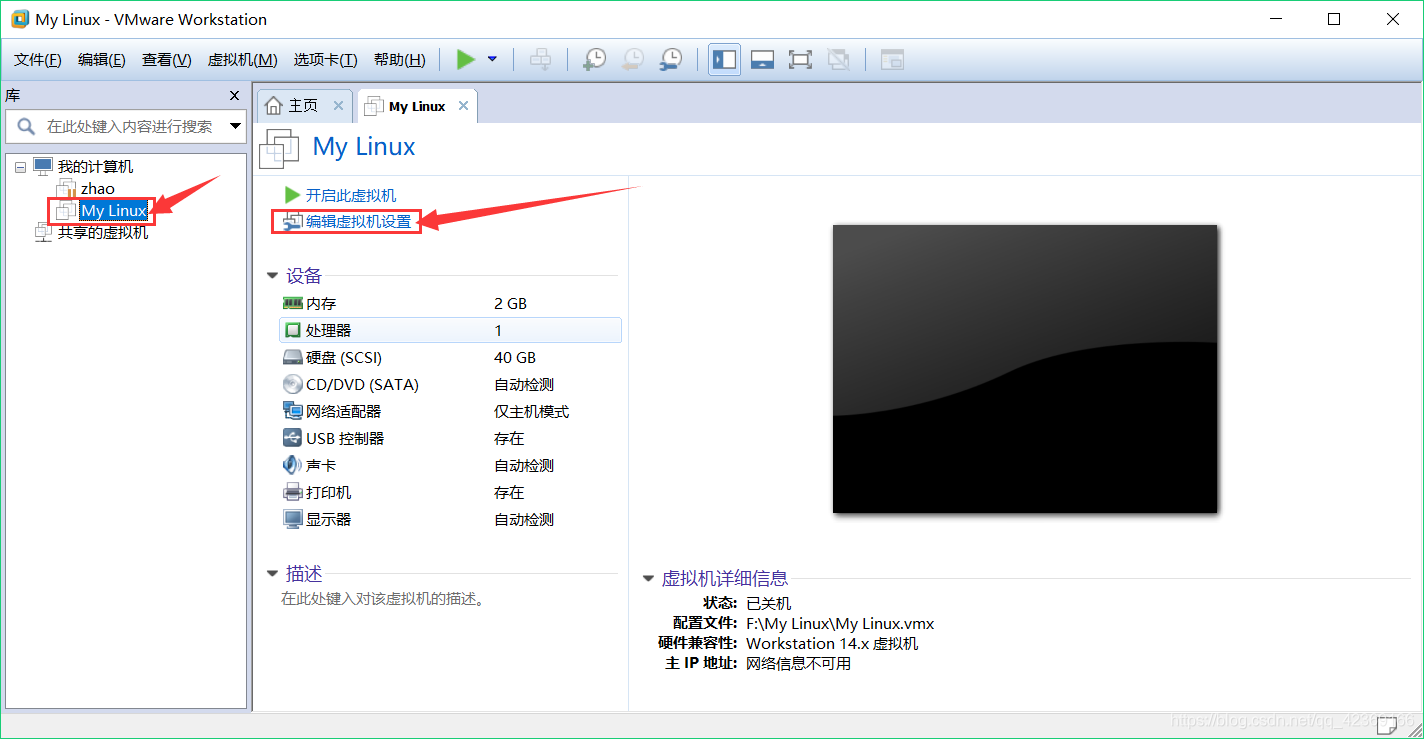1424x739 pixels.
Task: Select 共享的虚拟机 in the library tree
Action: [103, 232]
